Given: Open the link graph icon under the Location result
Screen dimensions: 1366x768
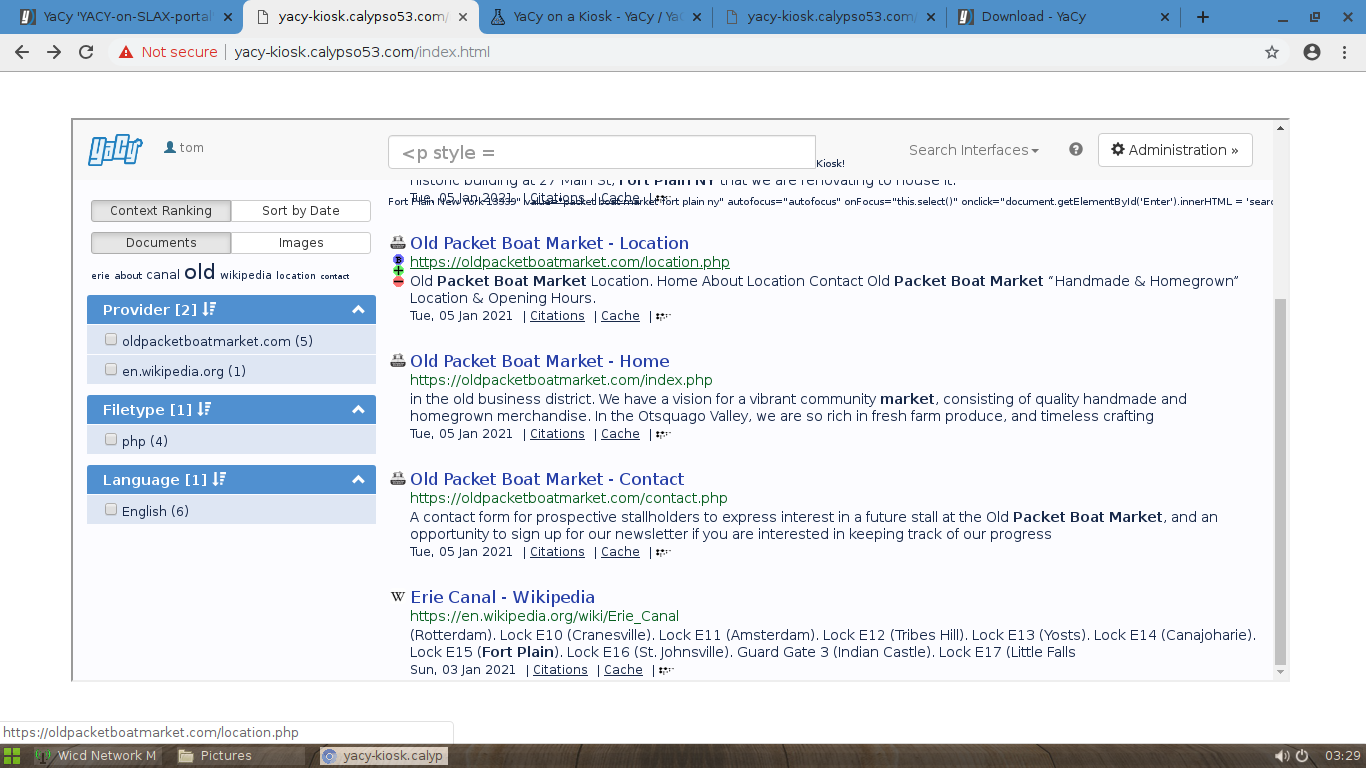Looking at the screenshot, I should 664,316.
